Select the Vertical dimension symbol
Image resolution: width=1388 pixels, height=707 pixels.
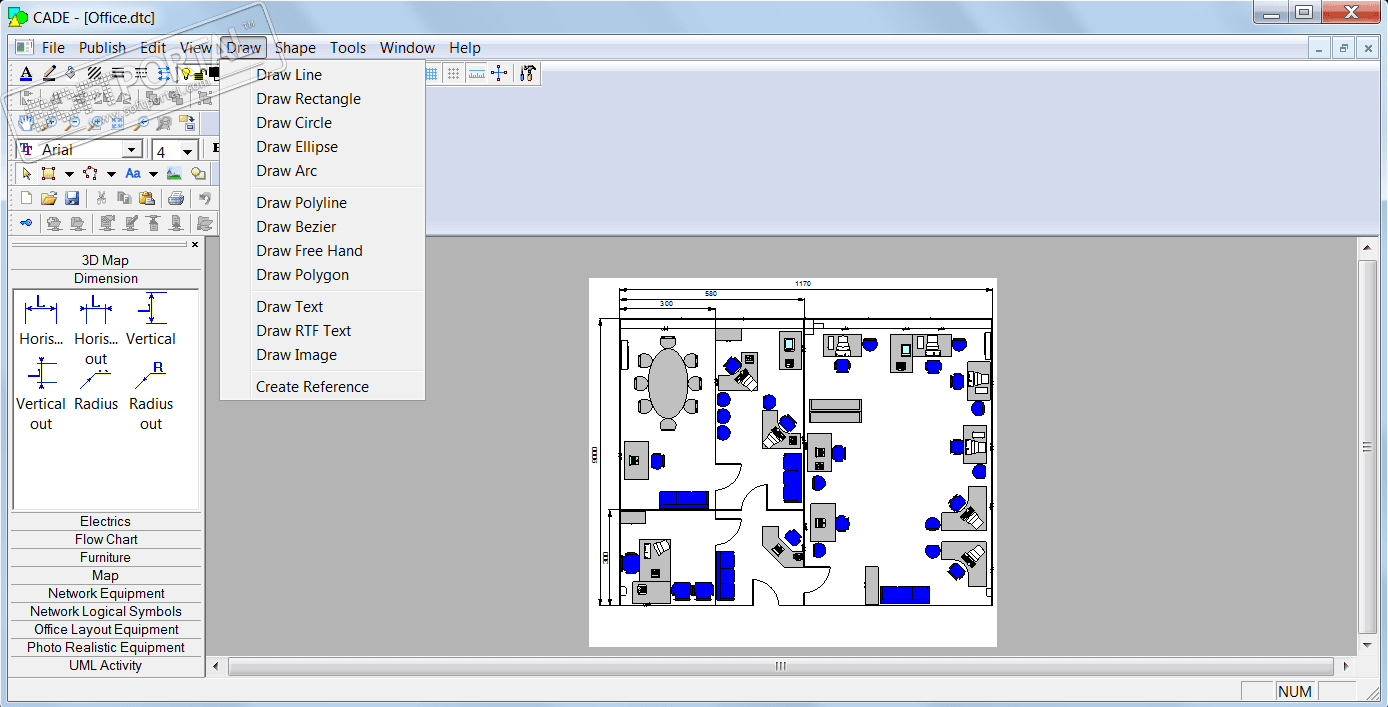[x=151, y=320]
